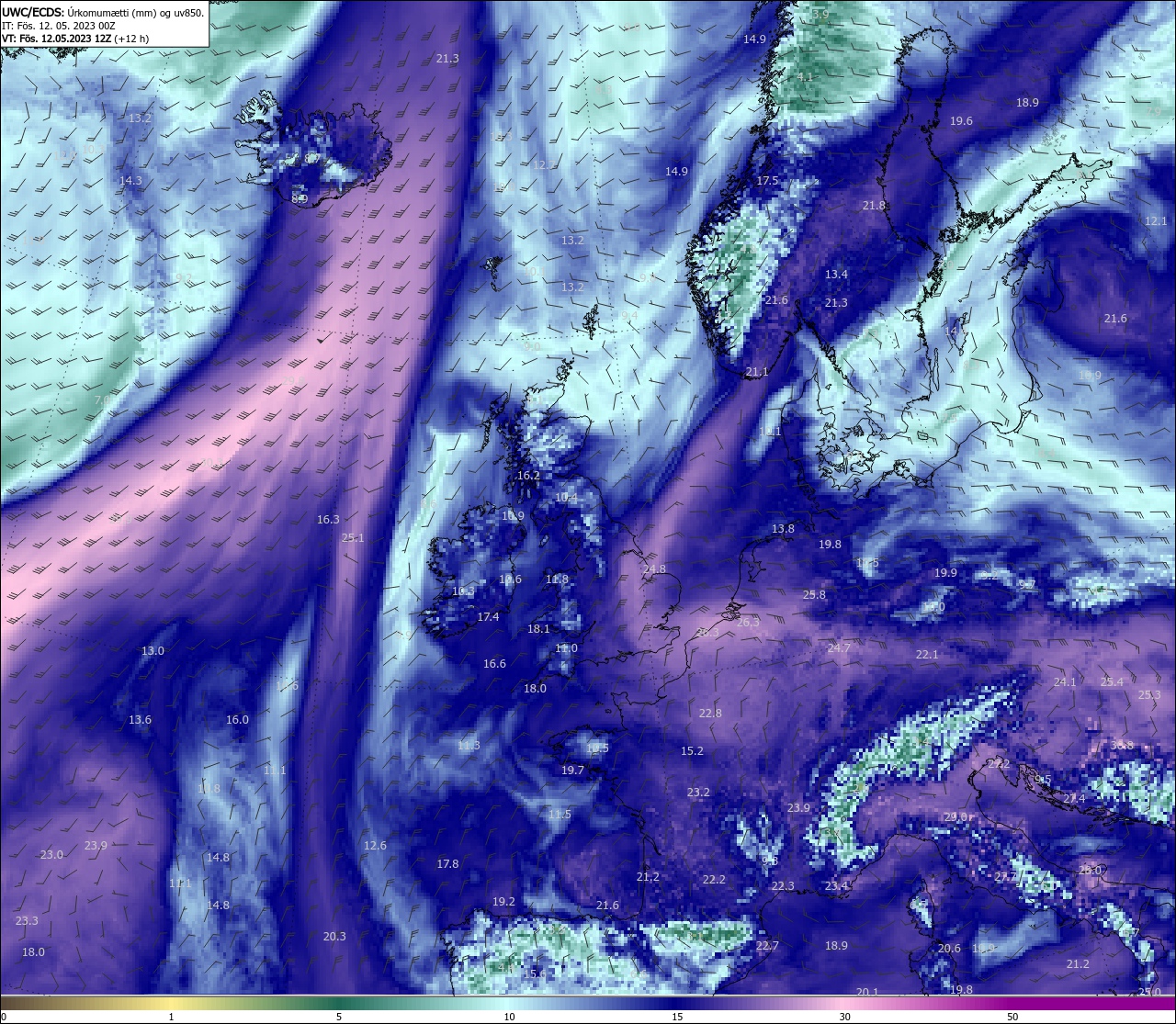This screenshot has width=1176, height=1024.
Task: Select the 13.4 value over Sweden
Action: [x=836, y=275]
